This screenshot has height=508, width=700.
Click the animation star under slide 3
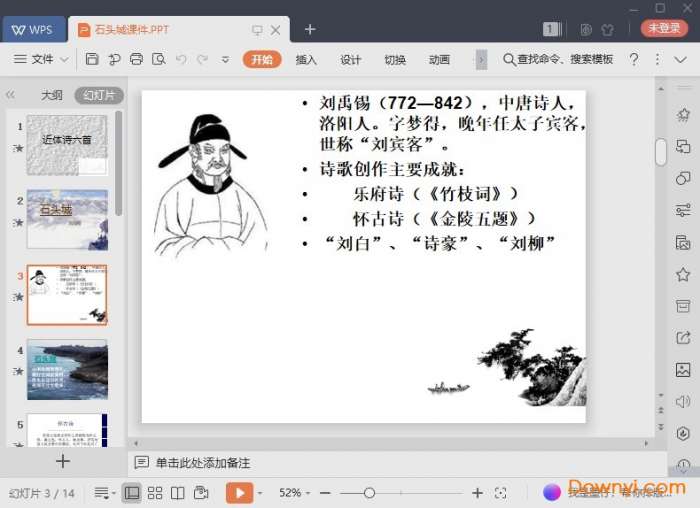(18, 296)
